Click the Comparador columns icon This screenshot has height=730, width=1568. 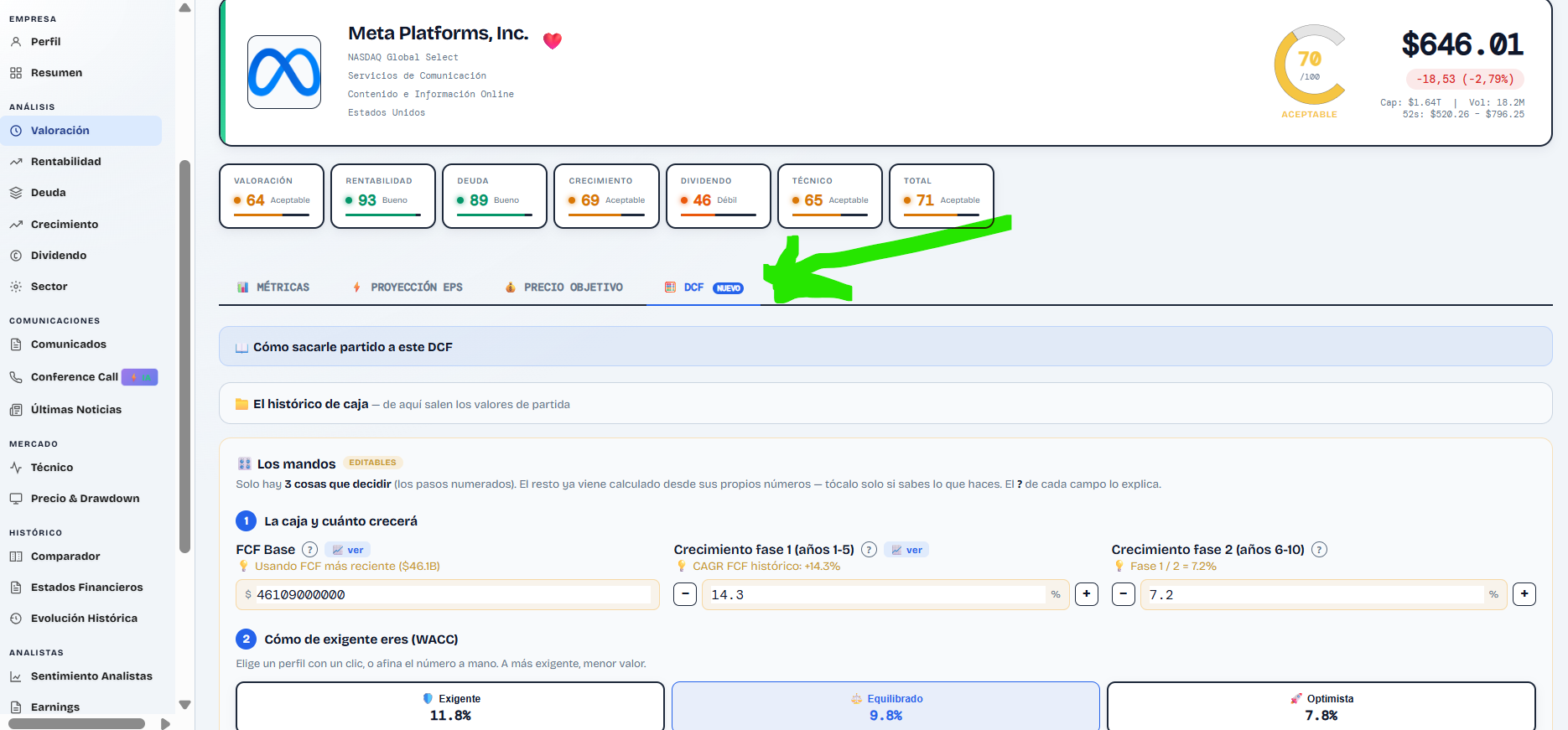coord(16,557)
